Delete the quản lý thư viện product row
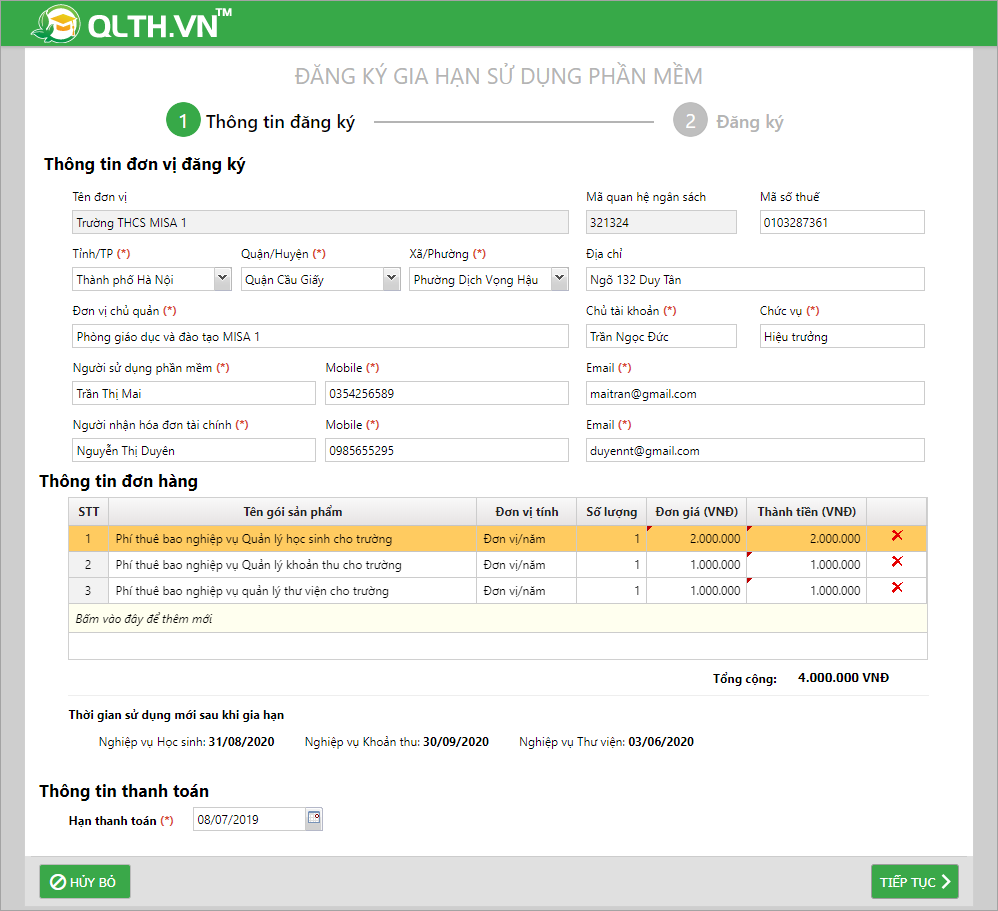This screenshot has height=911, width=998. pyautogui.click(x=897, y=588)
